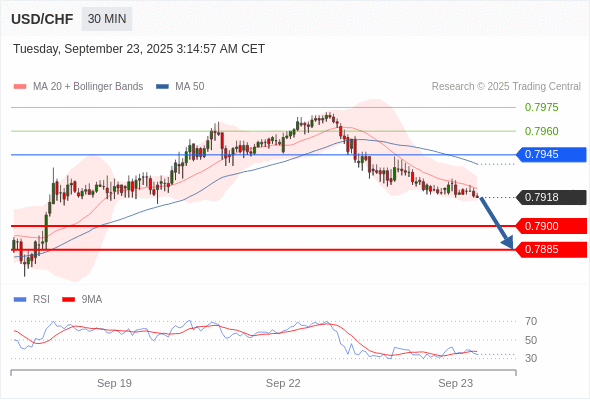Click the black 0.7918 current price tag

[551, 197]
